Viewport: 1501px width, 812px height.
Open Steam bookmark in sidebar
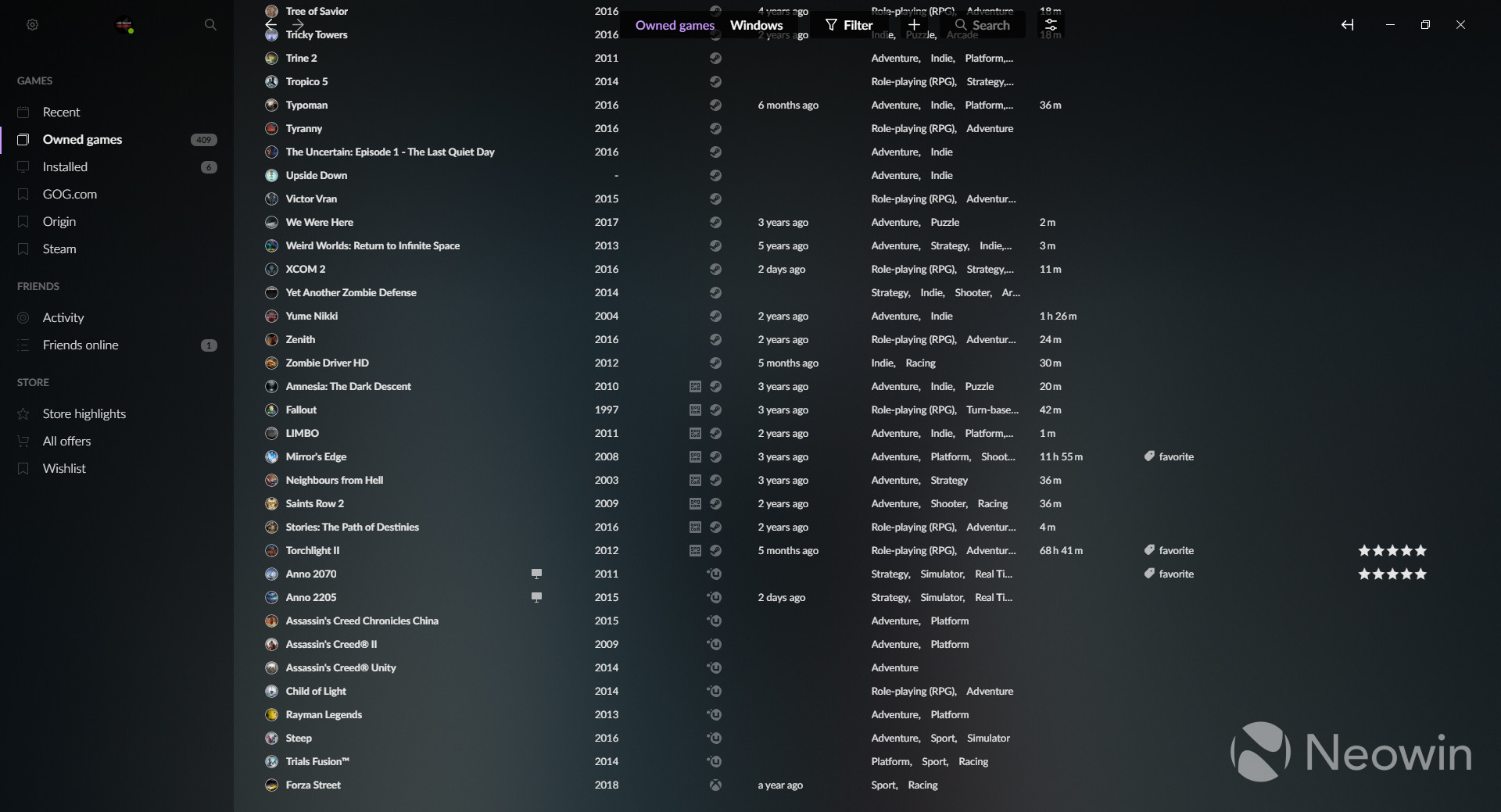coord(117,249)
